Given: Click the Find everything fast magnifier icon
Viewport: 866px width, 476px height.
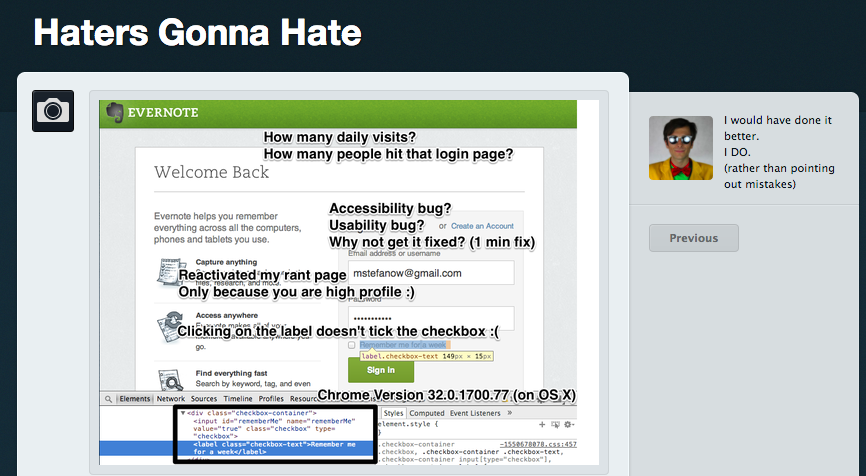Looking at the screenshot, I should (x=171, y=379).
